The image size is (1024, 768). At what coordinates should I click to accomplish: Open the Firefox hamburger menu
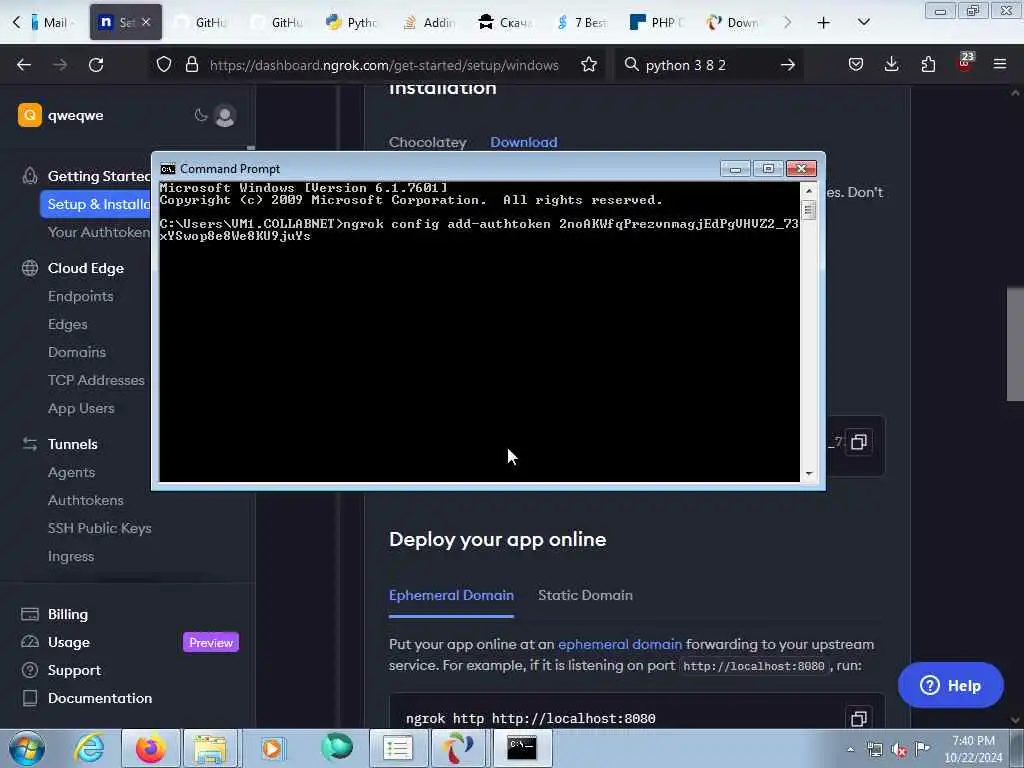1000,64
